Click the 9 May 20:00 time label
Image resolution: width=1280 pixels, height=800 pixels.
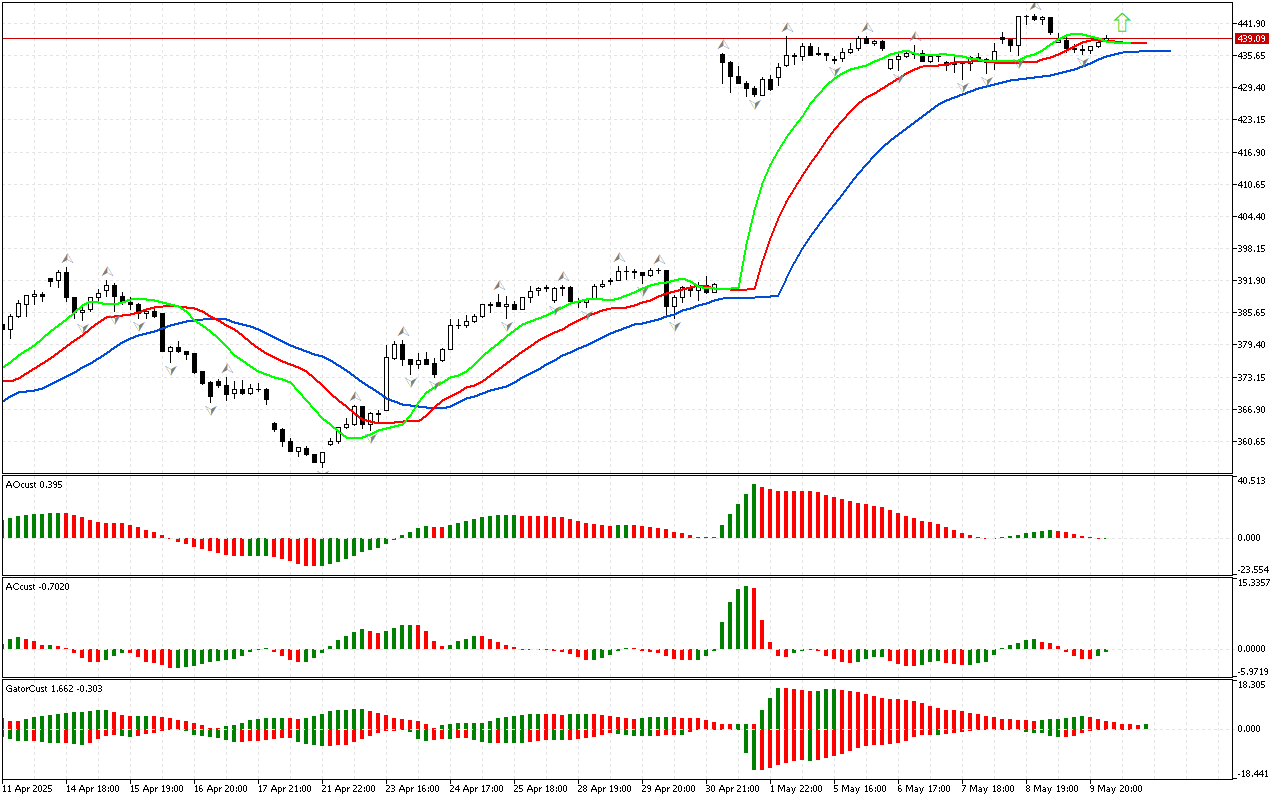(x=1116, y=788)
